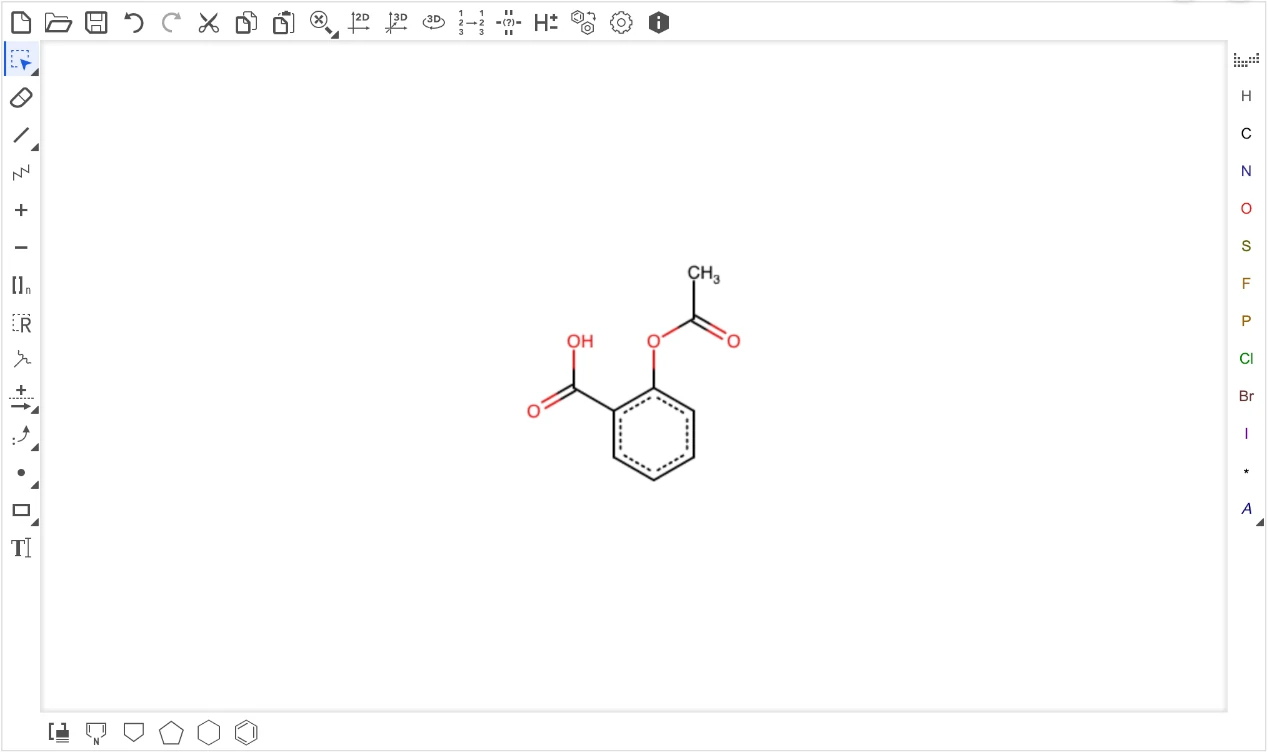Open a structure file
The image size is (1268, 754).
pyautogui.click(x=58, y=22)
